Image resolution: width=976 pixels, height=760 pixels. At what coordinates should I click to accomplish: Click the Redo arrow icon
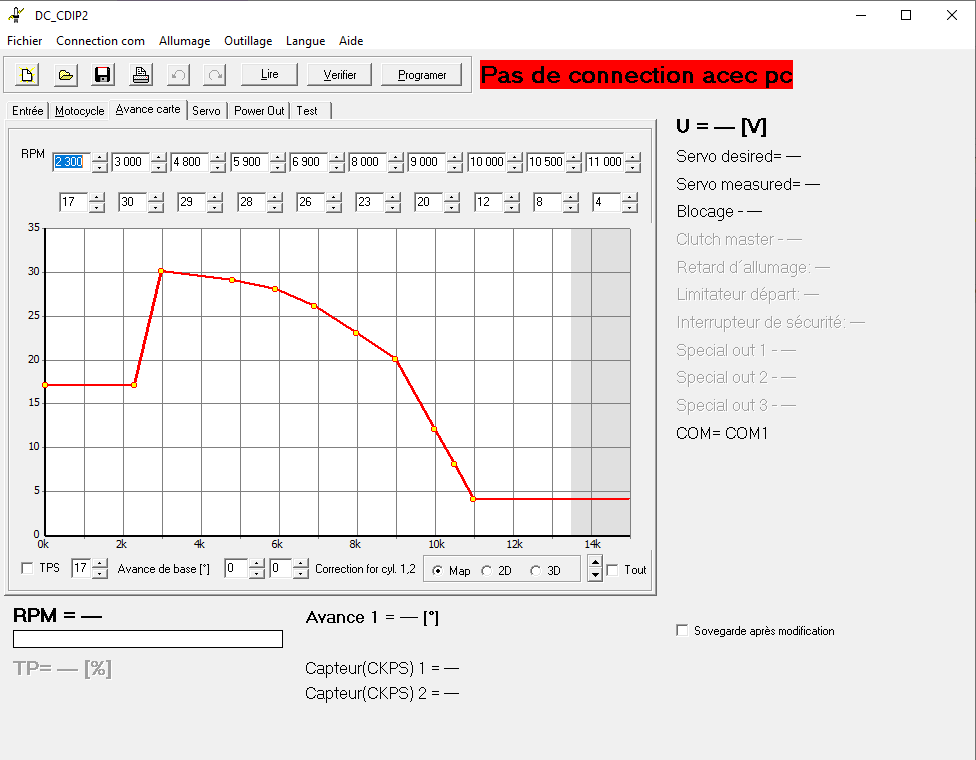(215, 75)
